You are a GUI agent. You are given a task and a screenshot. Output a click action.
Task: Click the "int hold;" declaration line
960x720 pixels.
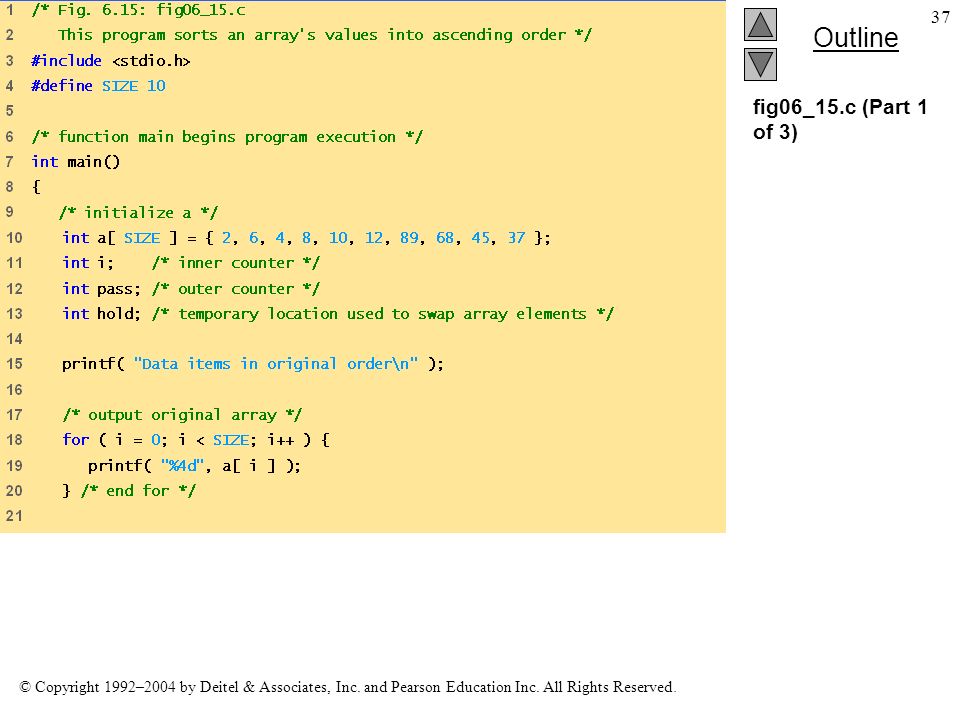[x=337, y=313]
